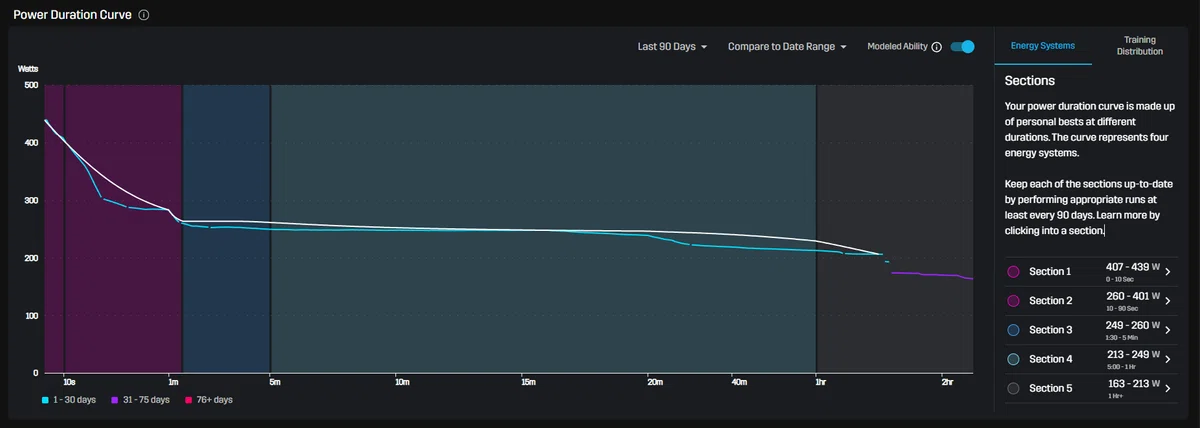Switch to the Energy Systems tab
The height and width of the screenshot is (428, 1200).
point(1043,46)
